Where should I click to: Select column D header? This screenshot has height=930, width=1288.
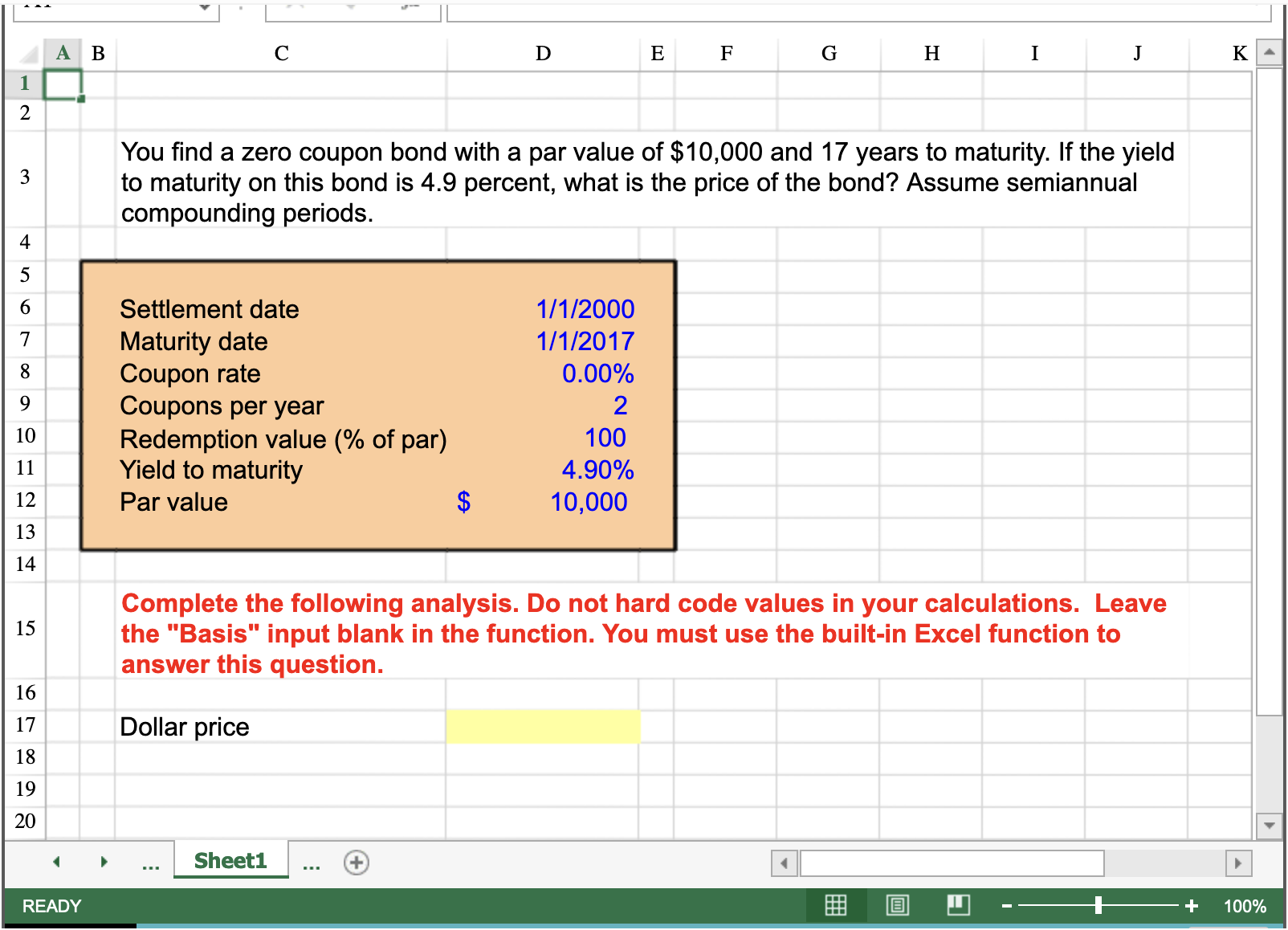[x=543, y=54]
